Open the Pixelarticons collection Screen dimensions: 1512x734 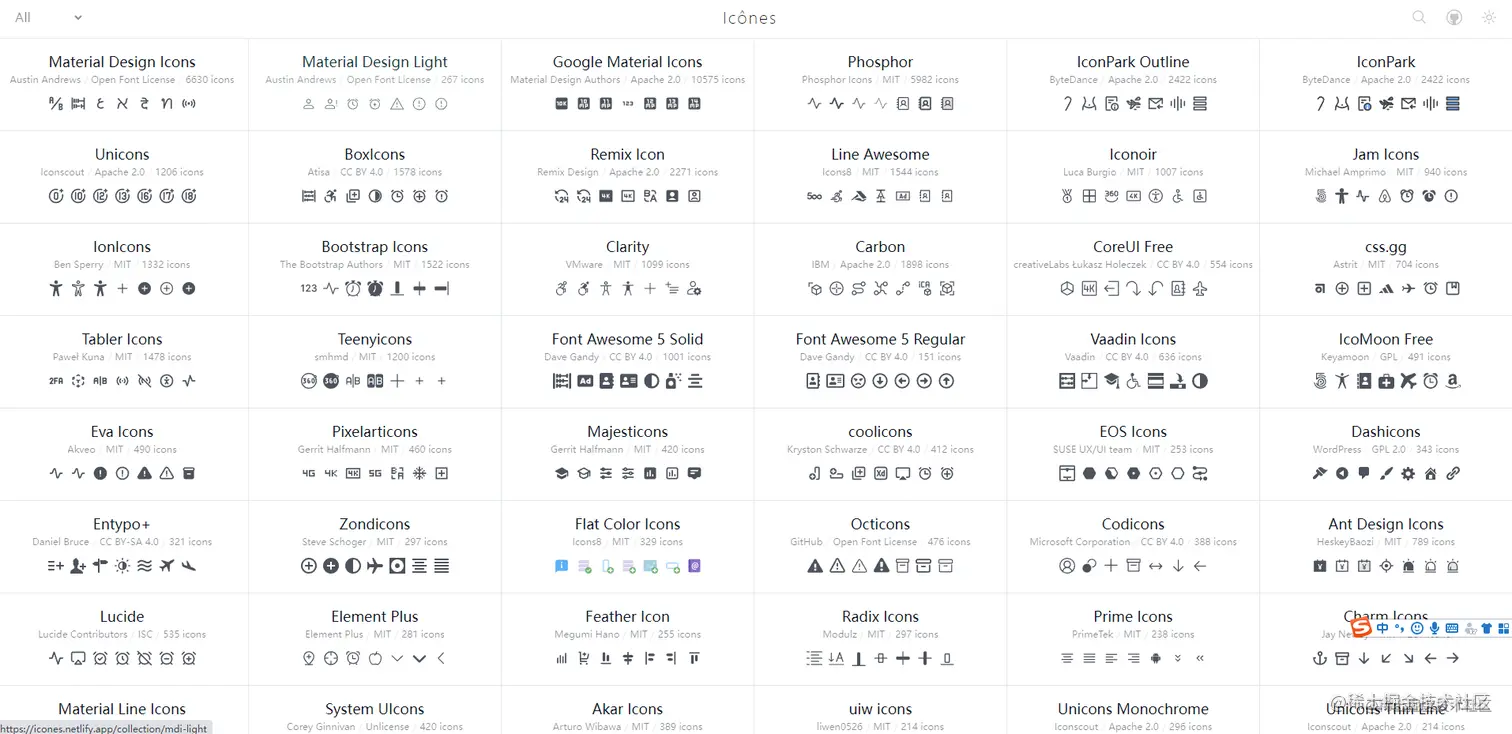click(375, 432)
